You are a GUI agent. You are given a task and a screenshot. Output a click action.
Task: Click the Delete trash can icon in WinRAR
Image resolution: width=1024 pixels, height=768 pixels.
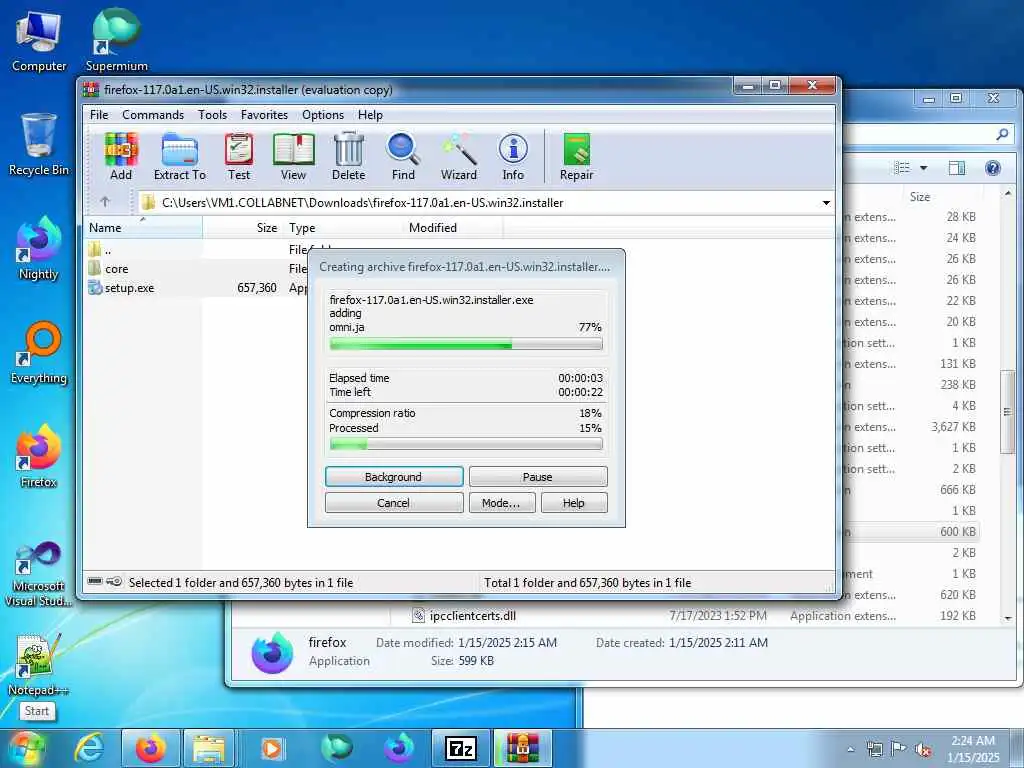(349, 157)
